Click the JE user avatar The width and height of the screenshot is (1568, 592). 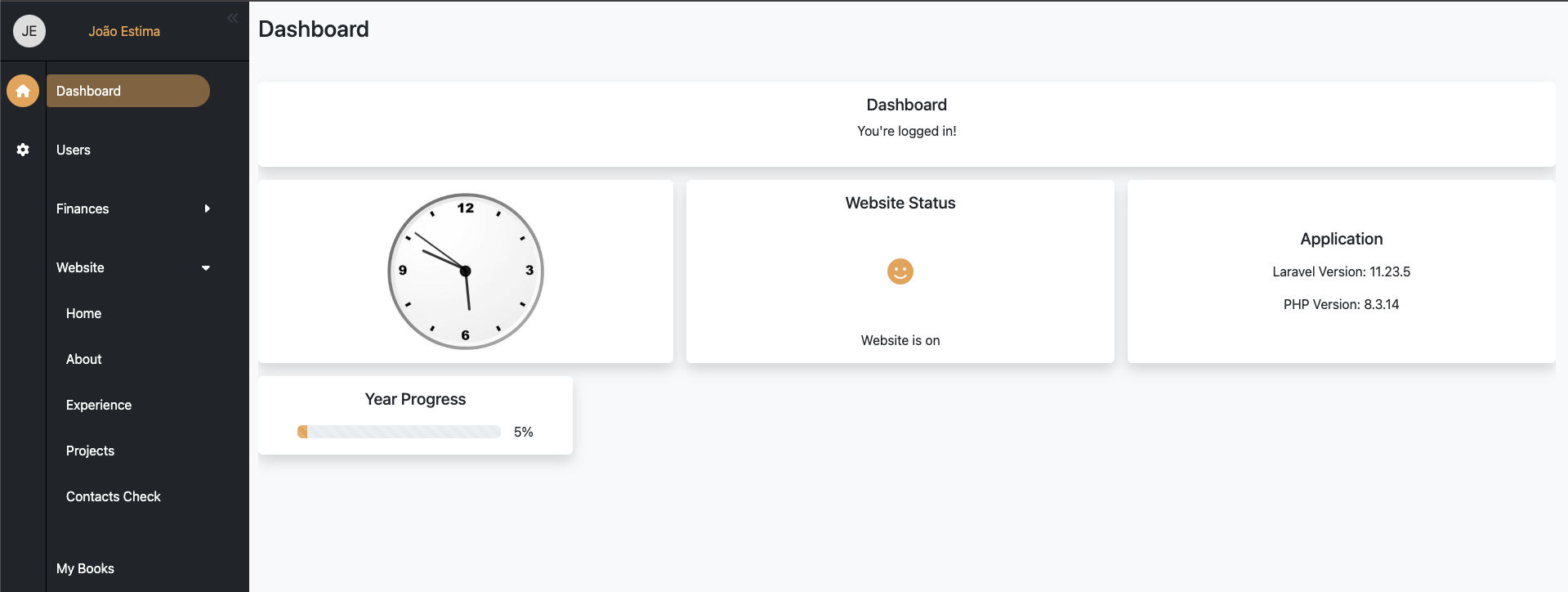pyautogui.click(x=29, y=31)
